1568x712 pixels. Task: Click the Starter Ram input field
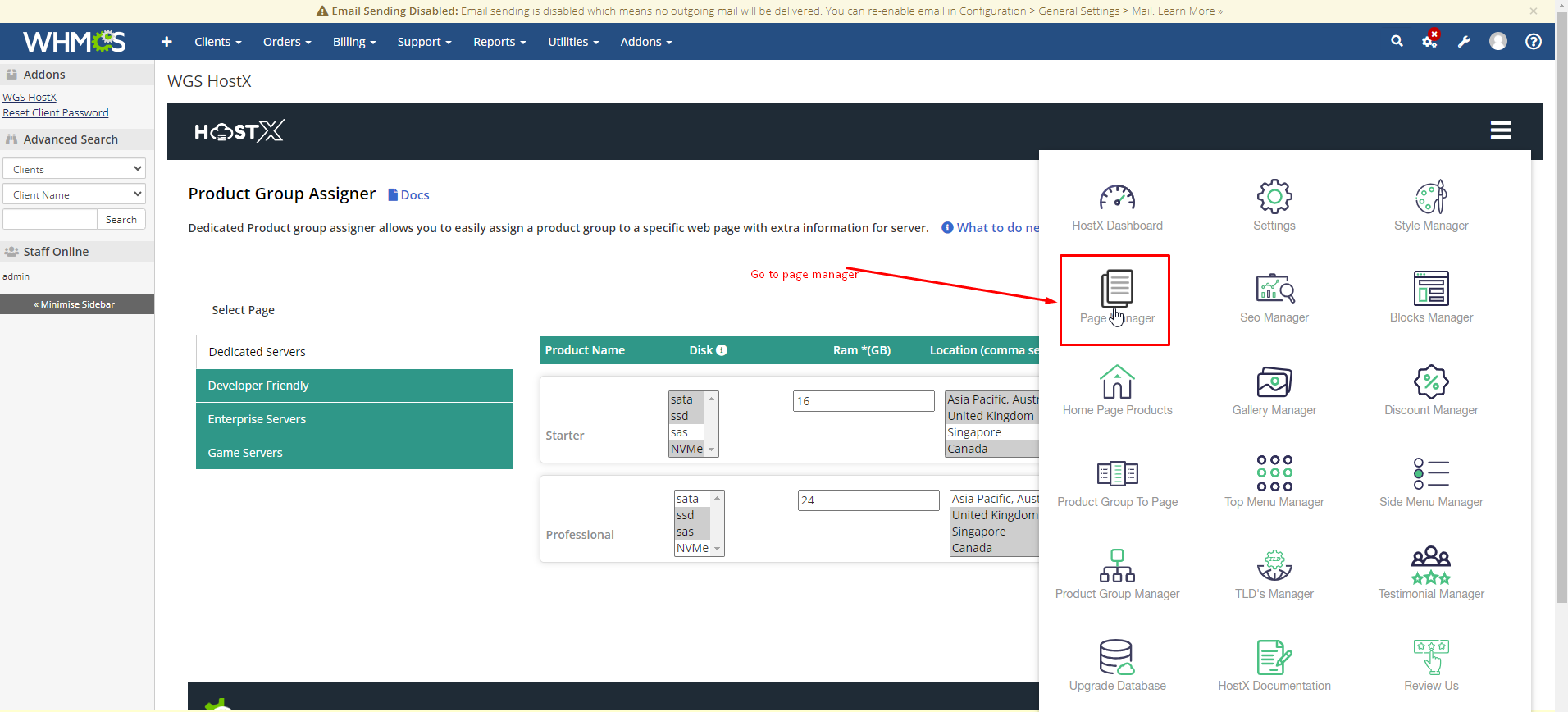[863, 401]
